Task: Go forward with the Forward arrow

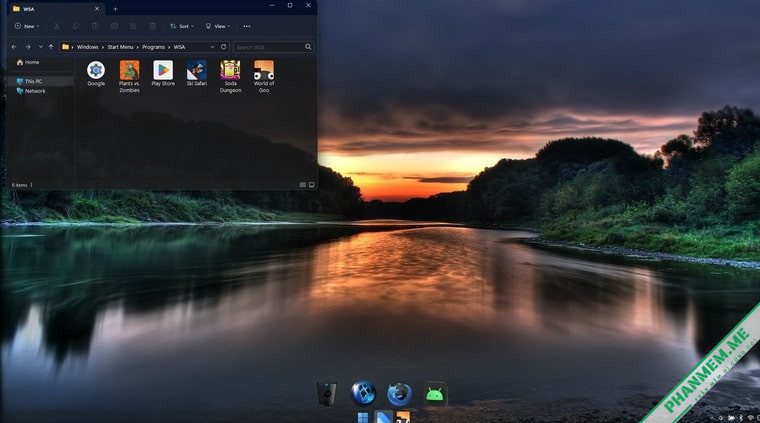Action: tap(28, 47)
